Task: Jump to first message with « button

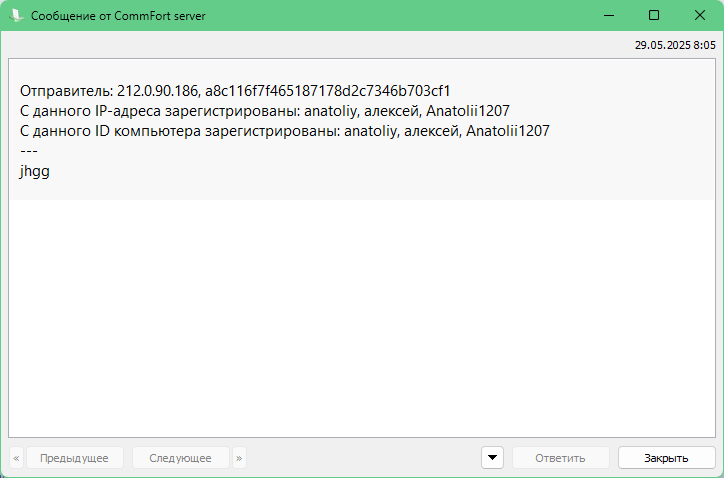Action: pos(16,458)
